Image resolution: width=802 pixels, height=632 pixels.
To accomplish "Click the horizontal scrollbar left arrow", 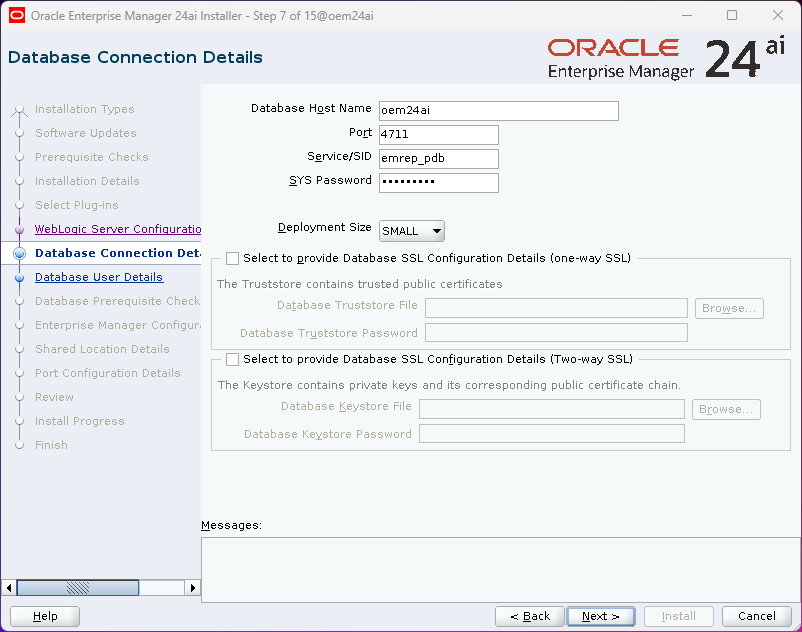I will [10, 588].
